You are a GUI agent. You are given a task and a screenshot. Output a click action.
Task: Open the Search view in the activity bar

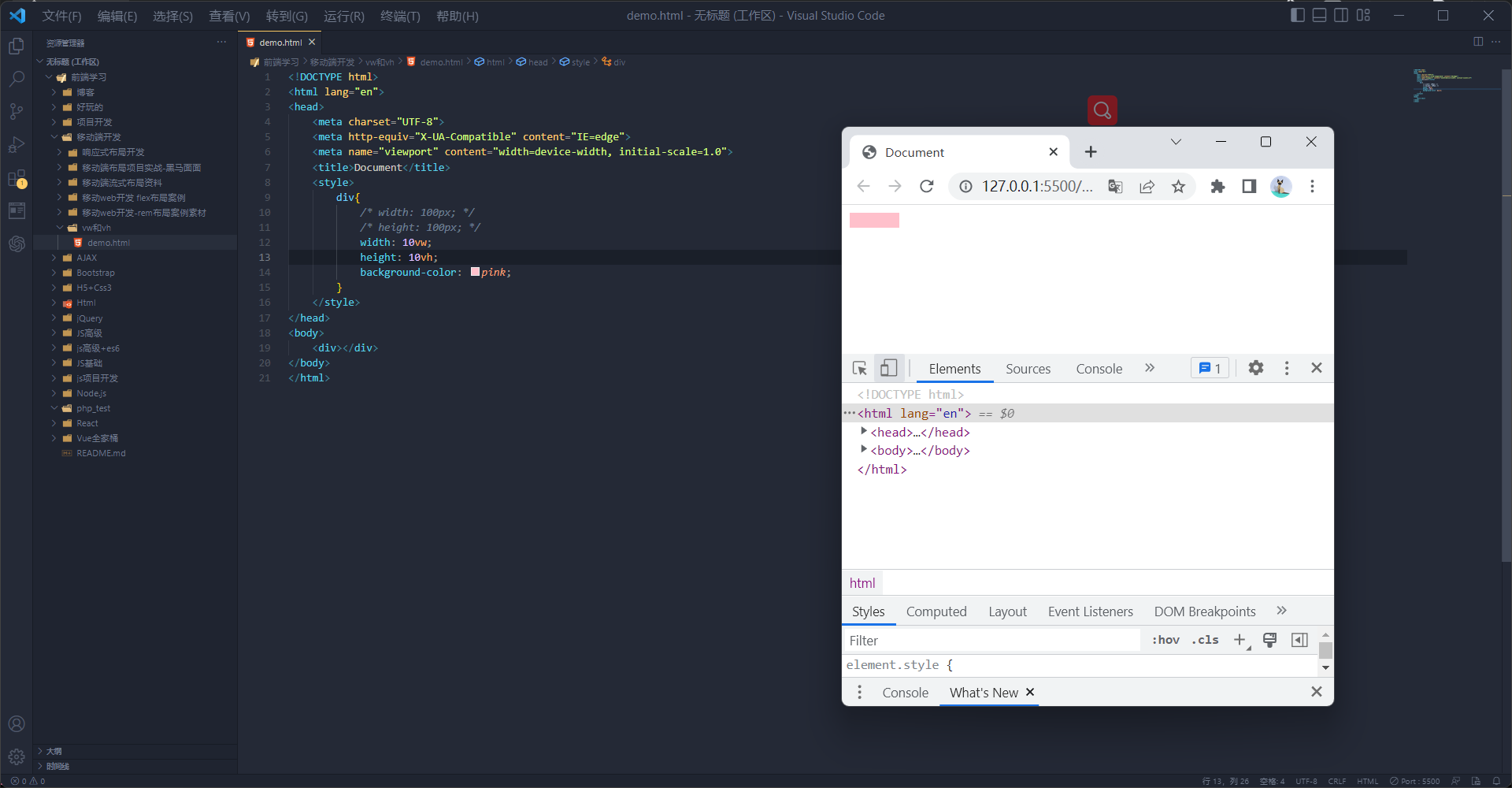(17, 79)
